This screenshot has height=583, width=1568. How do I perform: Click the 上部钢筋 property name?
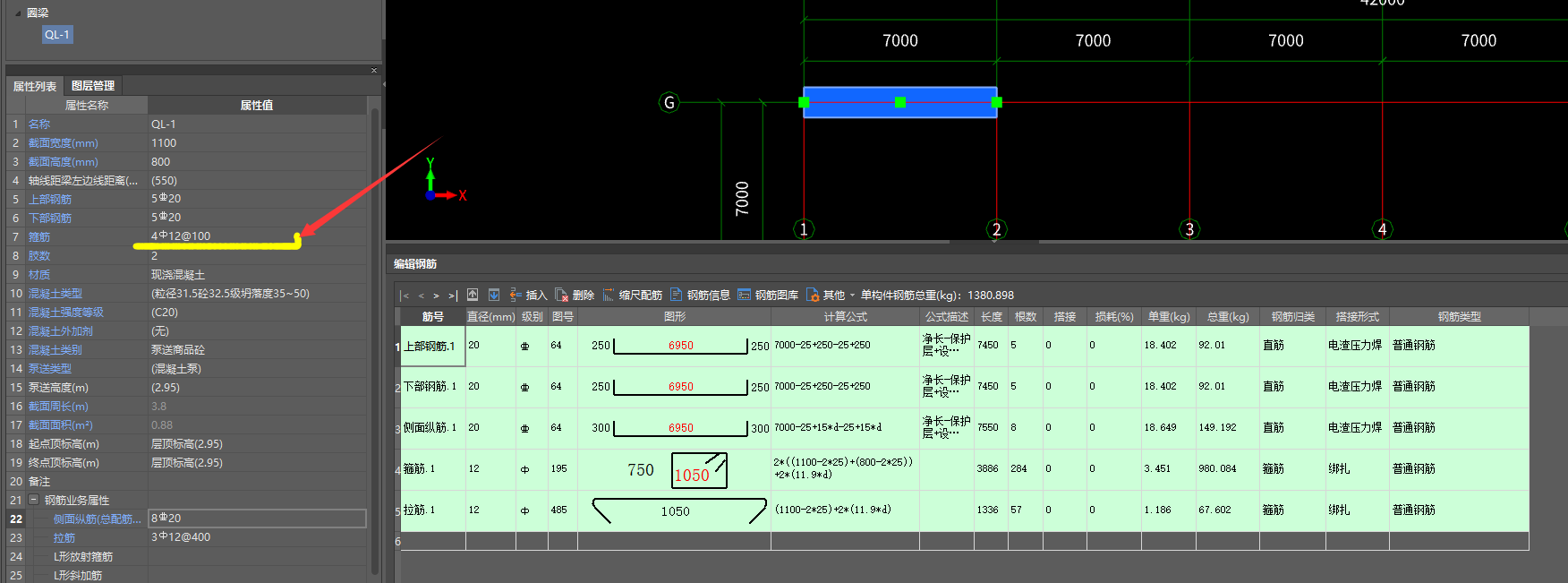pyautogui.click(x=50, y=200)
